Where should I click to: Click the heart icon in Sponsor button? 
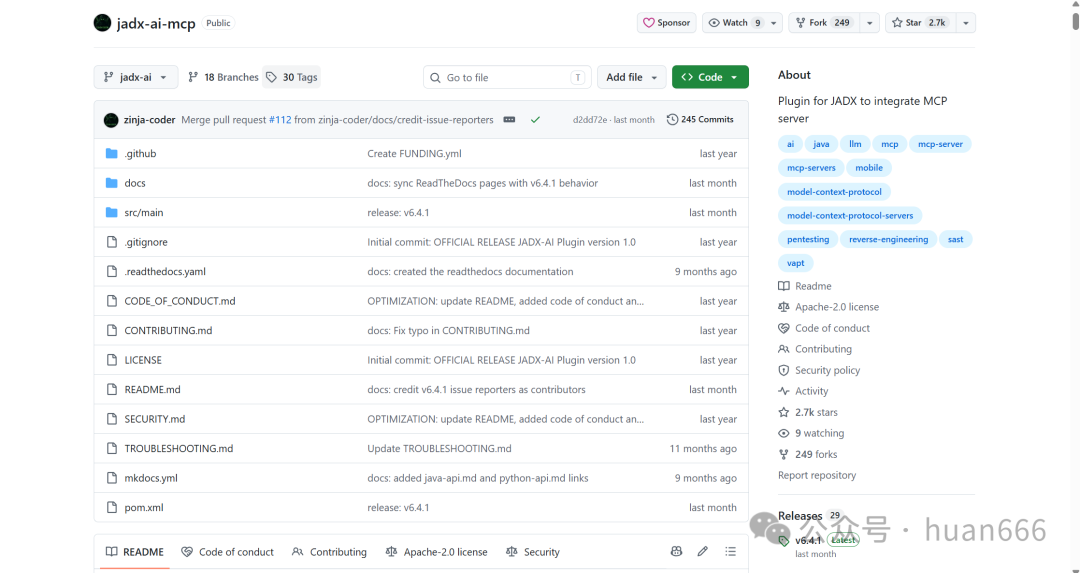pyautogui.click(x=649, y=23)
